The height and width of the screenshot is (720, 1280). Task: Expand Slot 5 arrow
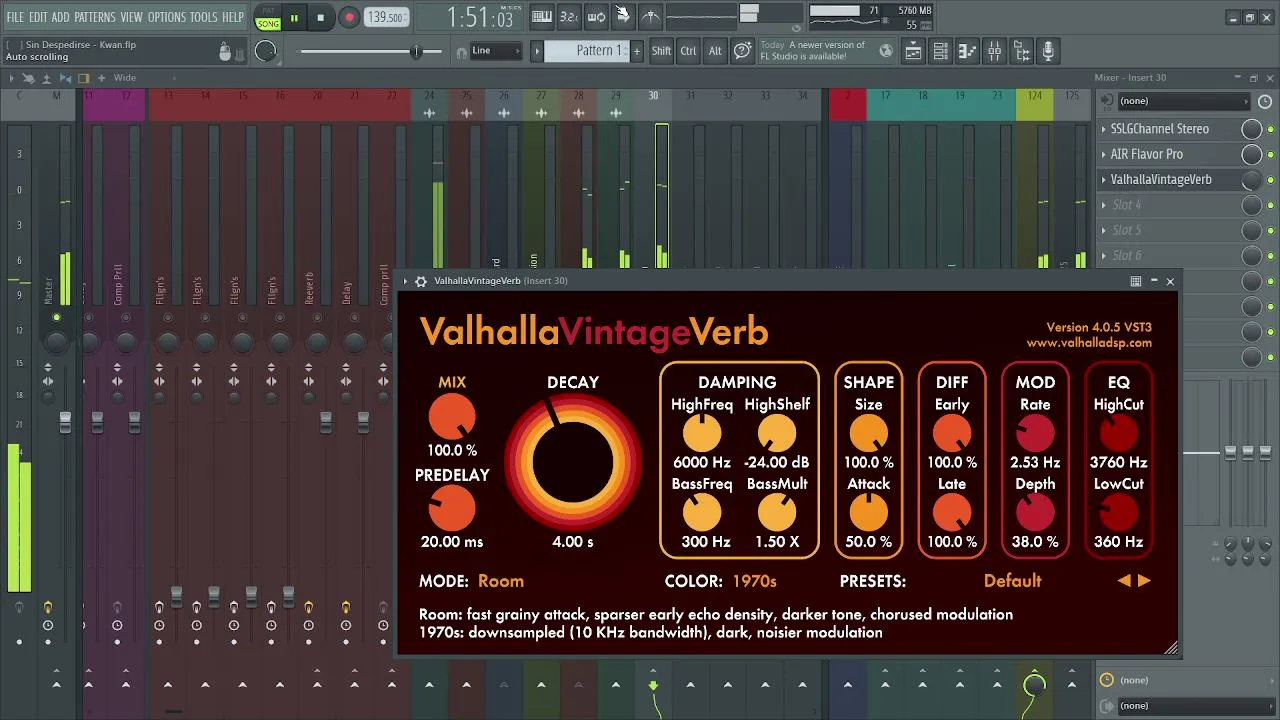pyautogui.click(x=1104, y=230)
